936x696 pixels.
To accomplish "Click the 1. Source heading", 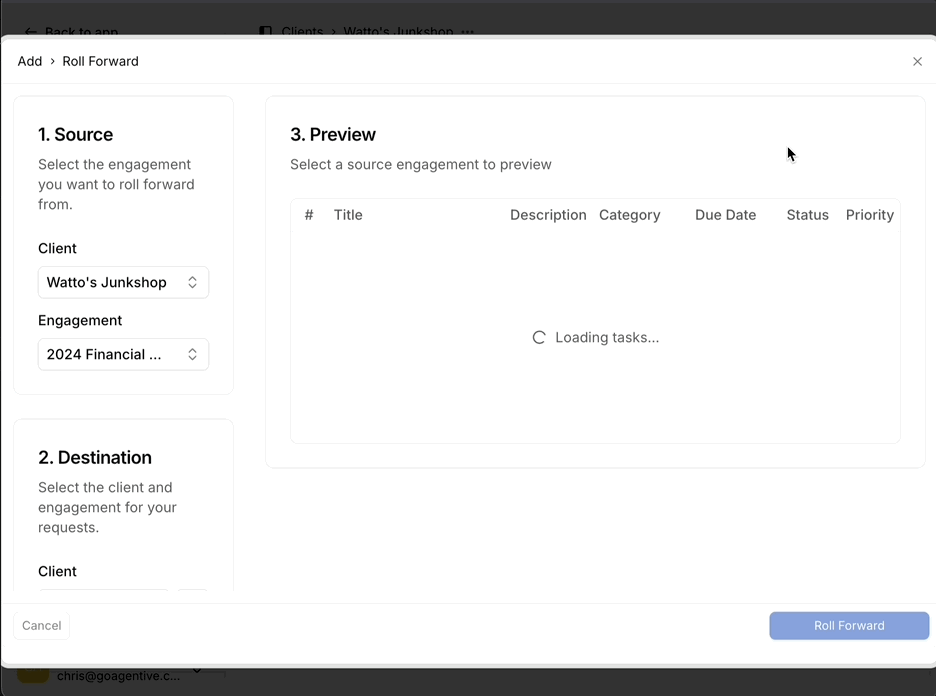I will [75, 134].
